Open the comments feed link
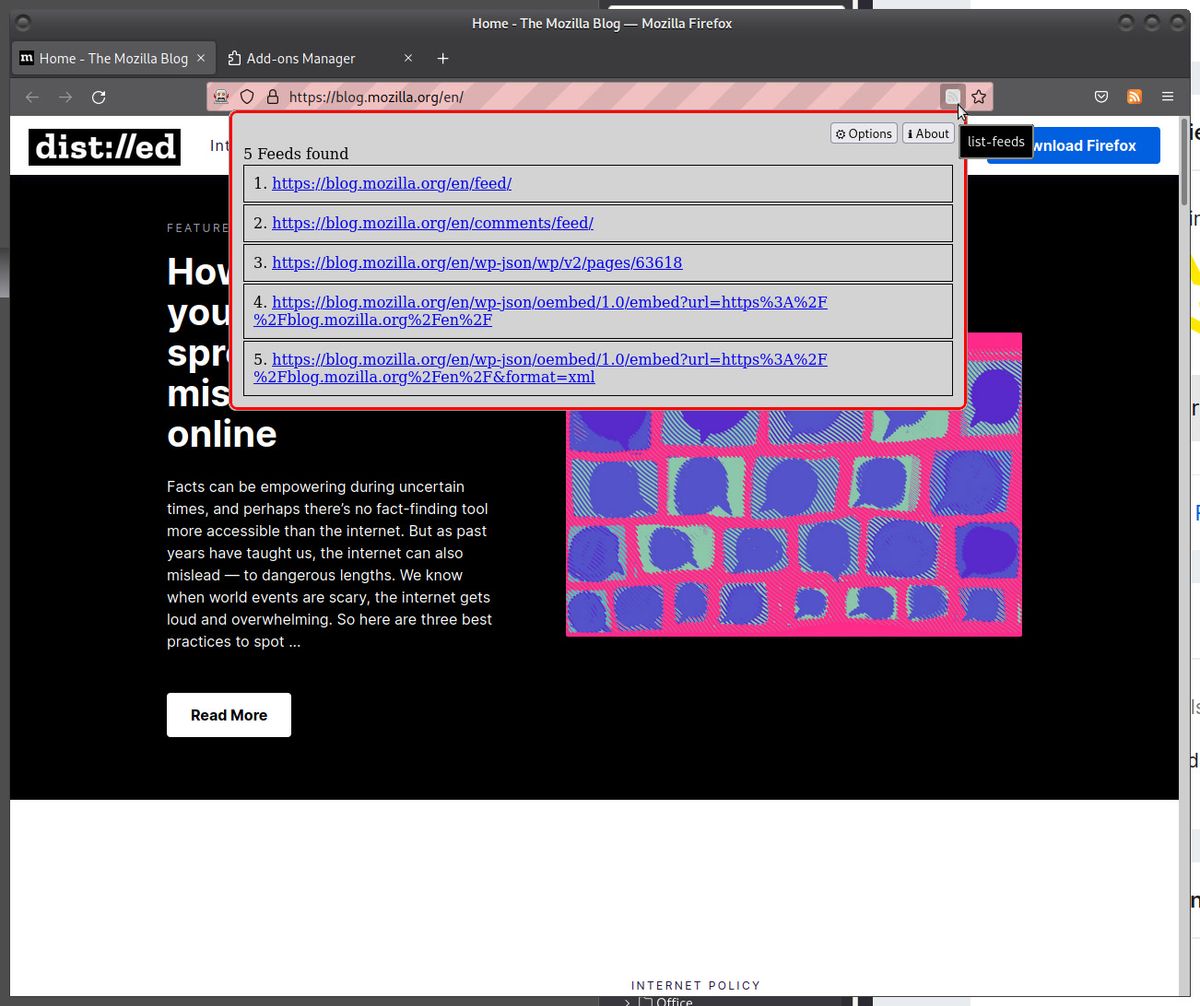Viewport: 1200px width, 1006px height. (433, 222)
